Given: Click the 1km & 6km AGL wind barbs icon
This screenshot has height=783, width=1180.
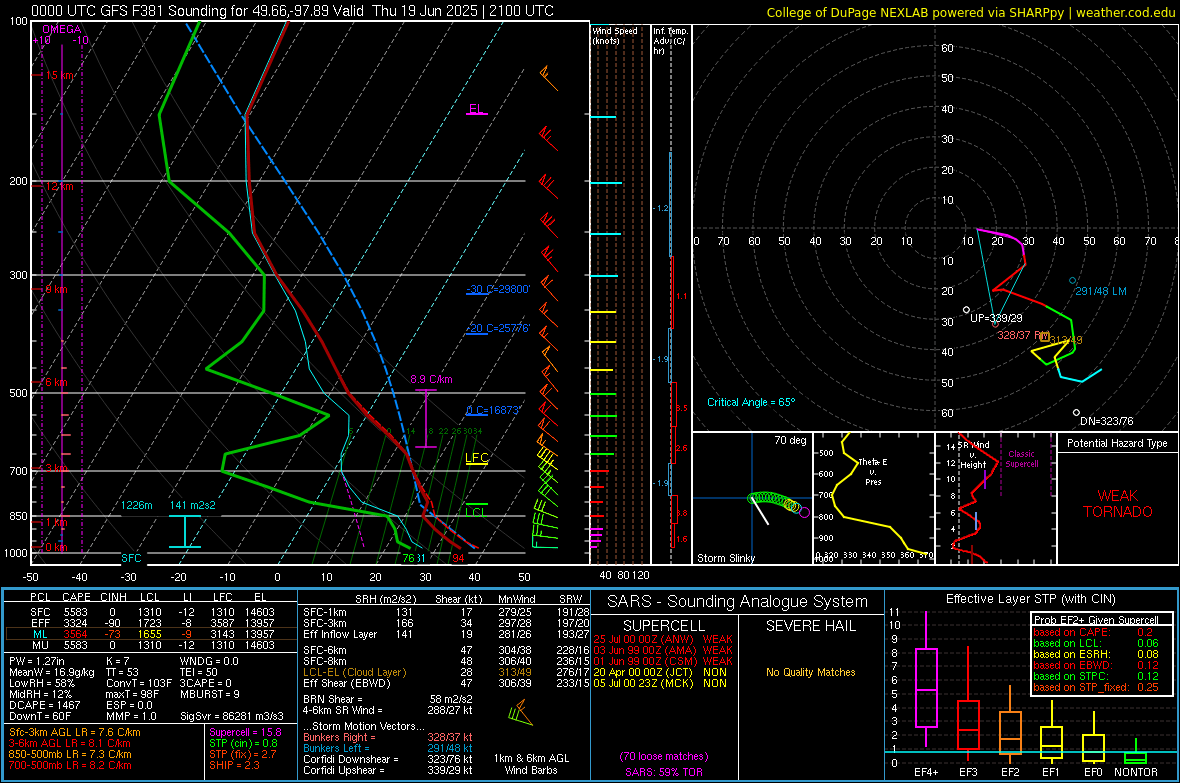Looking at the screenshot, I should point(521,713).
